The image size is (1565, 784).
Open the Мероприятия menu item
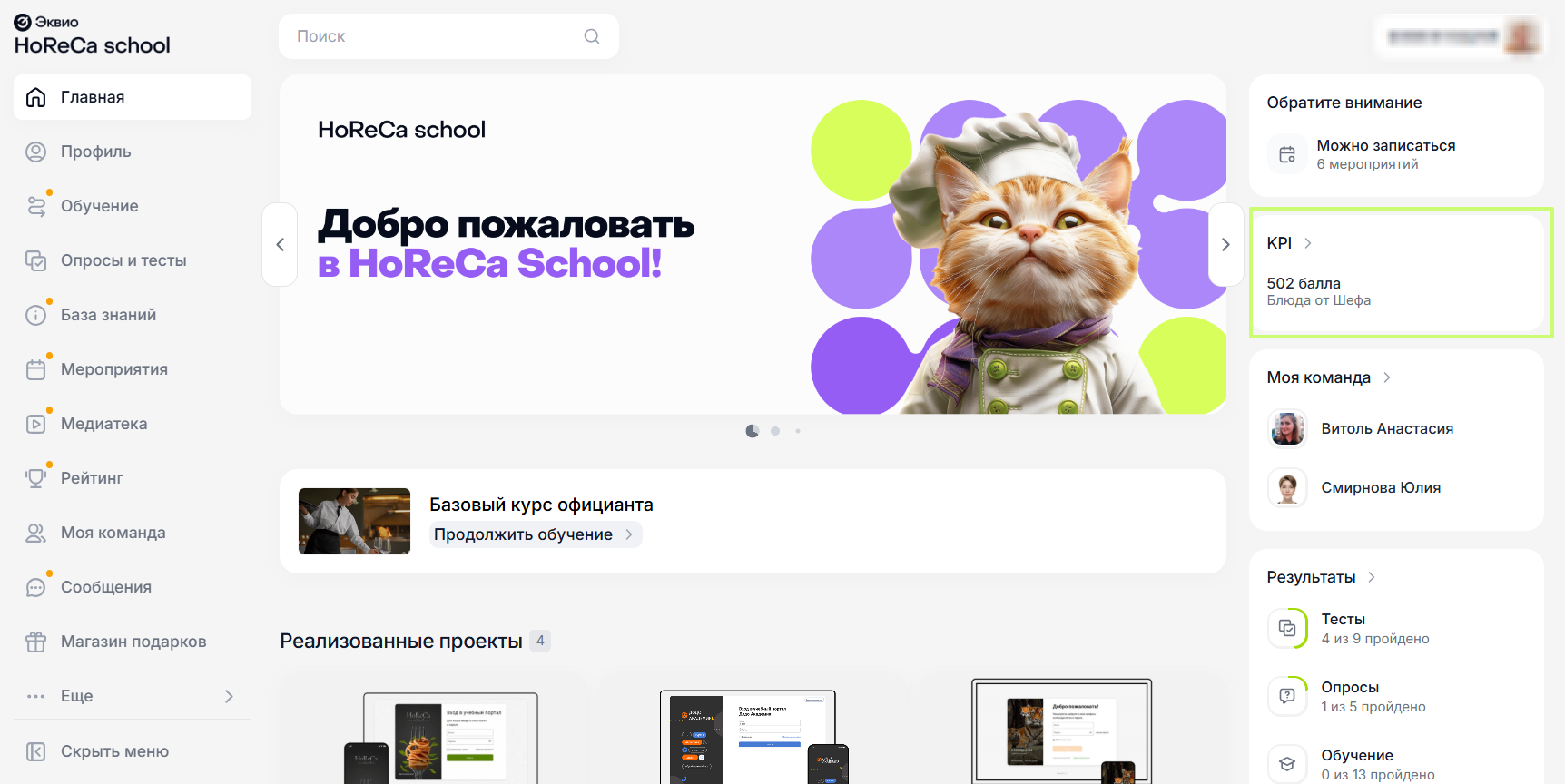click(x=133, y=369)
